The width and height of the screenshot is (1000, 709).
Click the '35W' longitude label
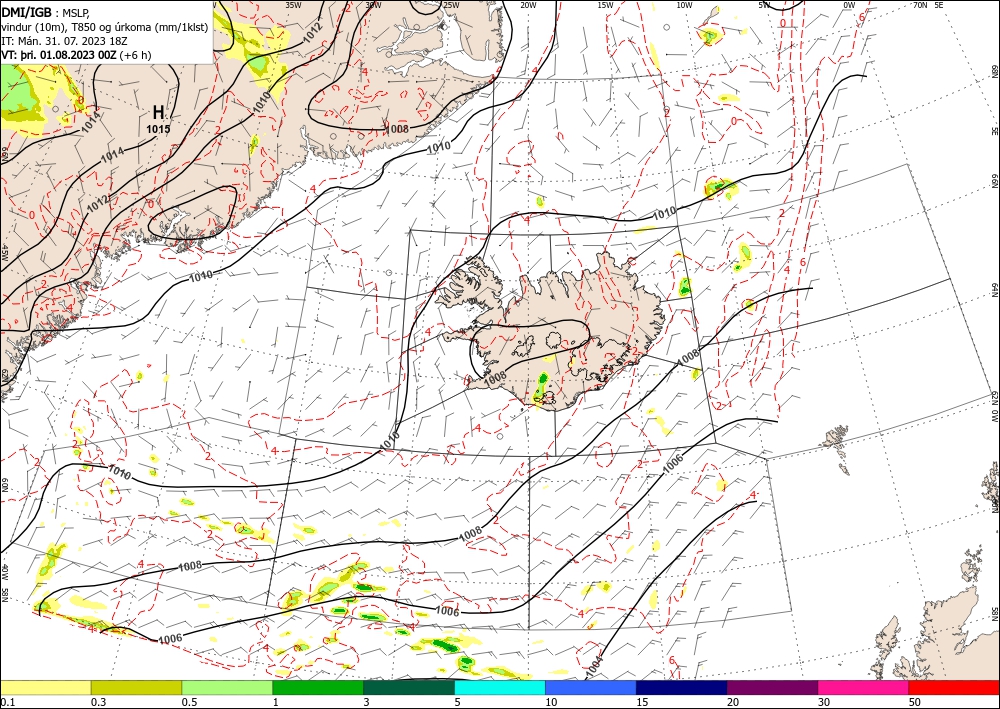pos(293,5)
